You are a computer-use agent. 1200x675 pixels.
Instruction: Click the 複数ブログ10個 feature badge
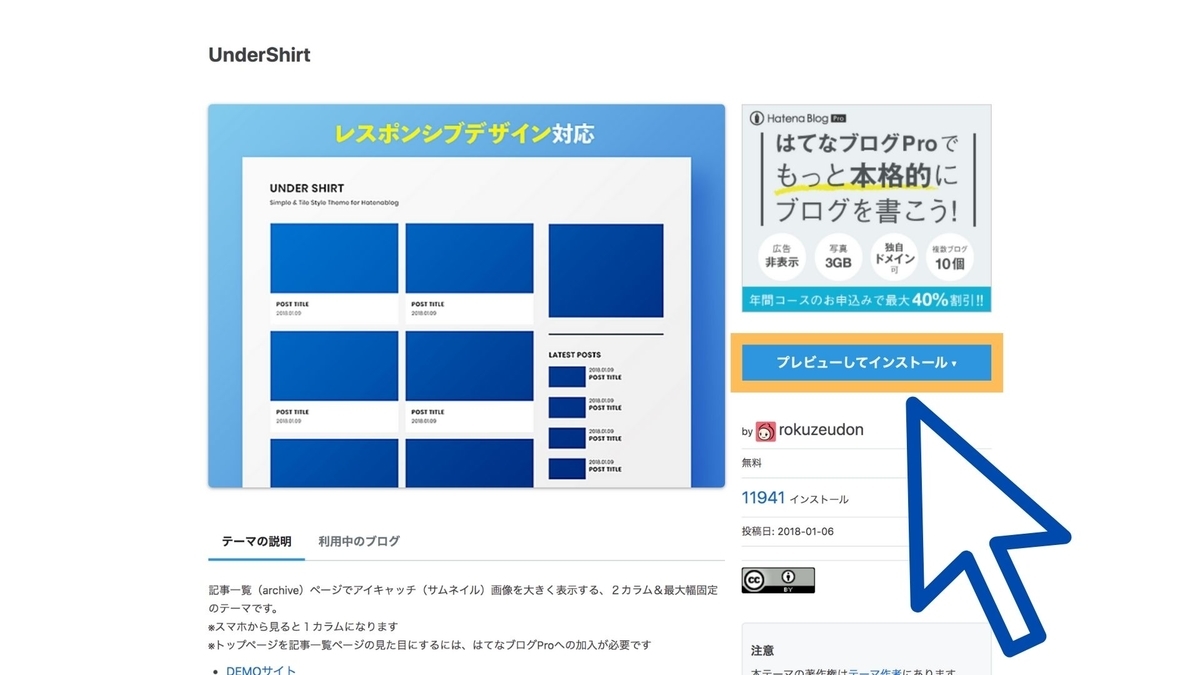[951, 256]
